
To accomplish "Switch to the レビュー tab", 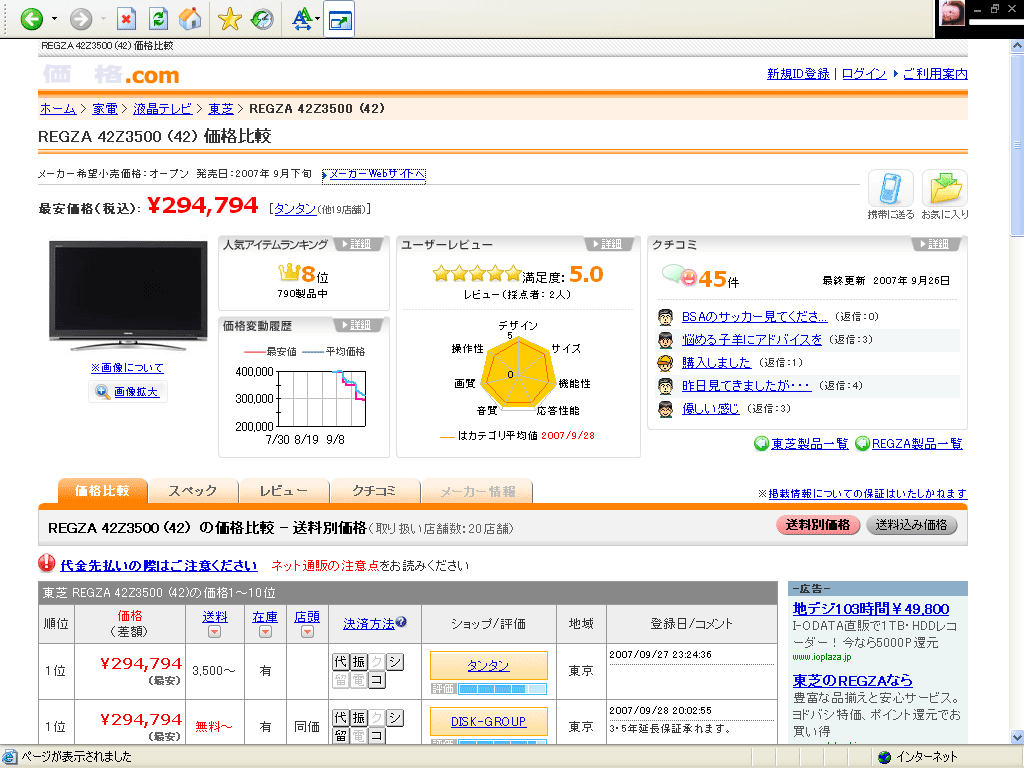I will point(284,491).
